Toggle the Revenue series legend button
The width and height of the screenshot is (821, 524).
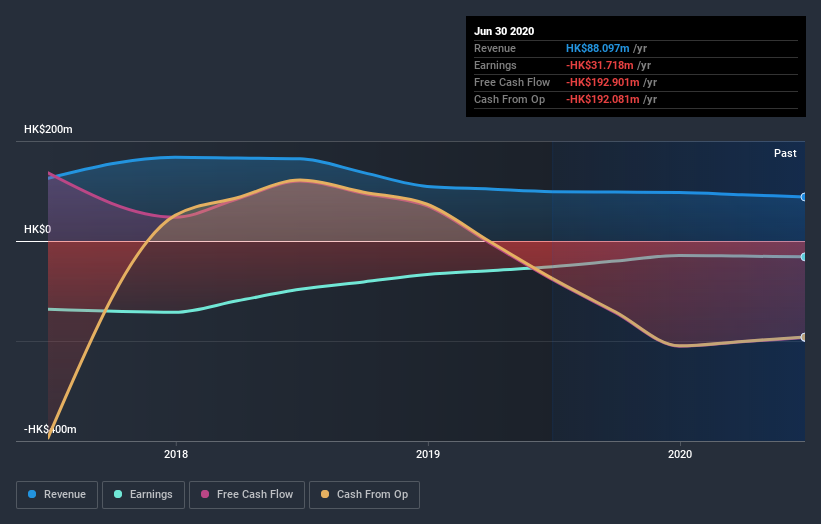pyautogui.click(x=57, y=495)
